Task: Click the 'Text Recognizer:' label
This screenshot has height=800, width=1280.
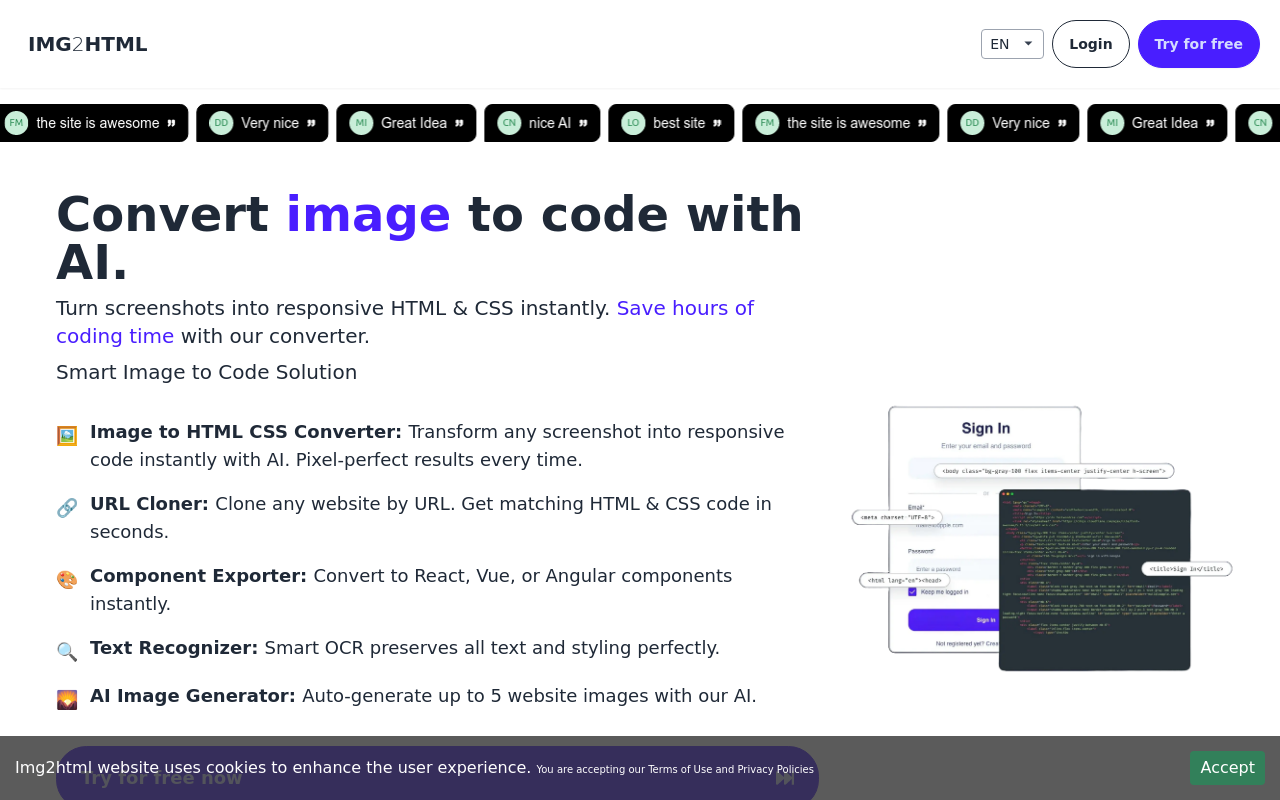Action: coord(174,648)
